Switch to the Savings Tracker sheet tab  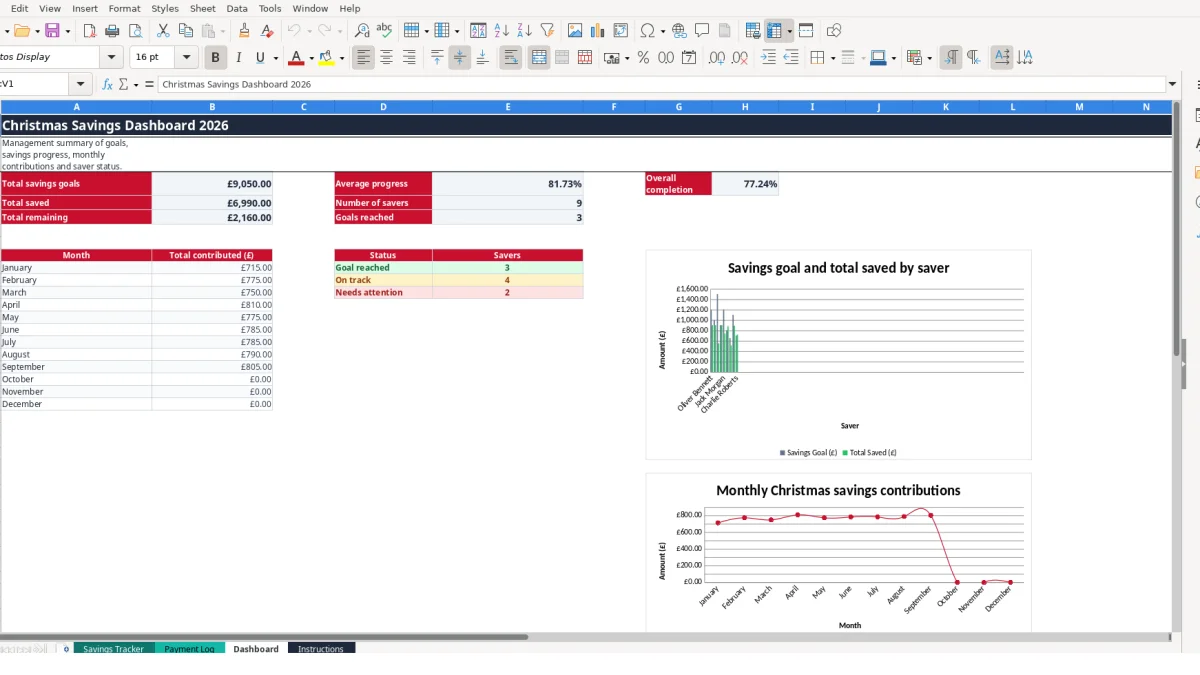(x=113, y=649)
